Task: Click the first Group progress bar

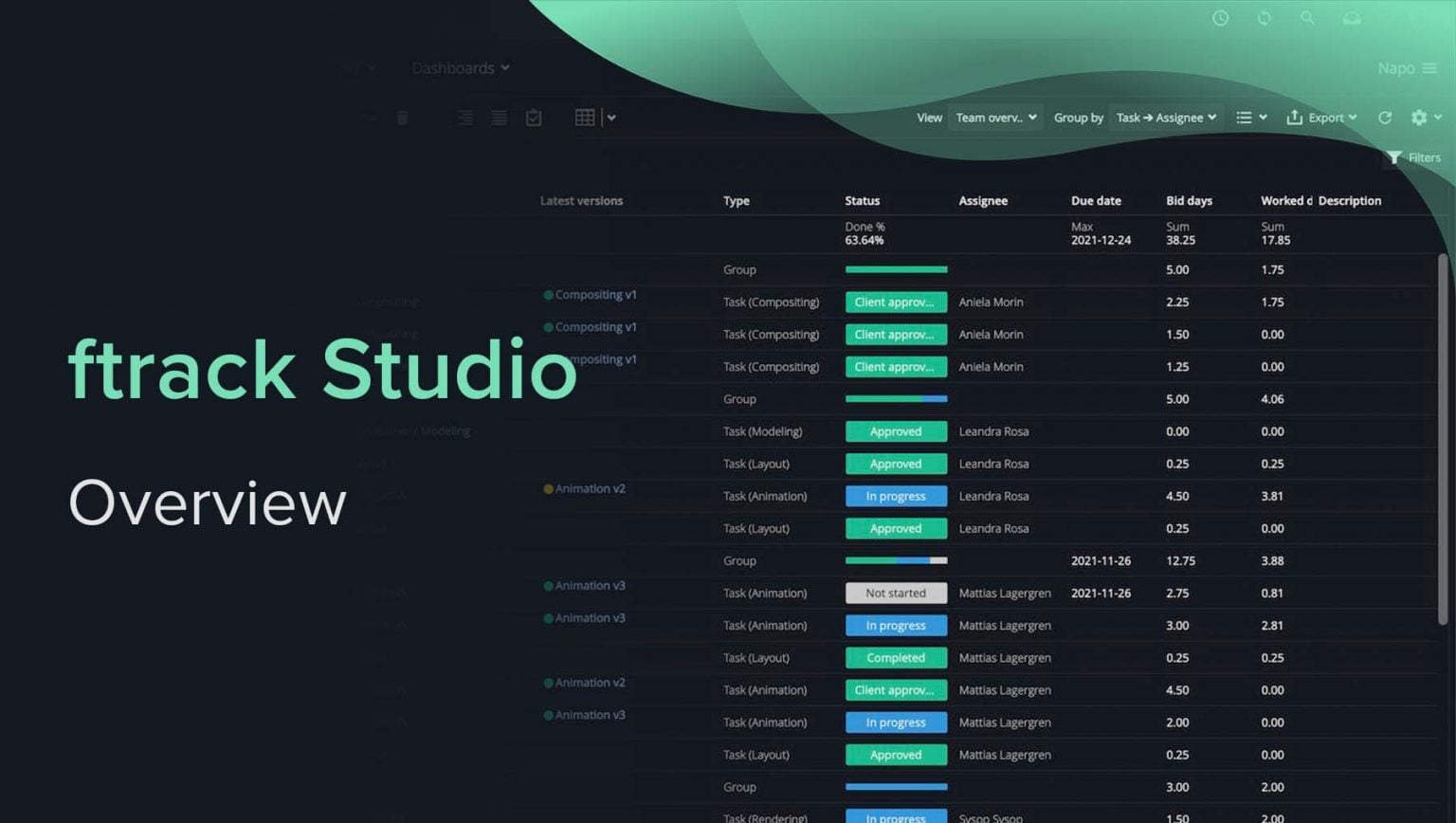Action: click(895, 269)
